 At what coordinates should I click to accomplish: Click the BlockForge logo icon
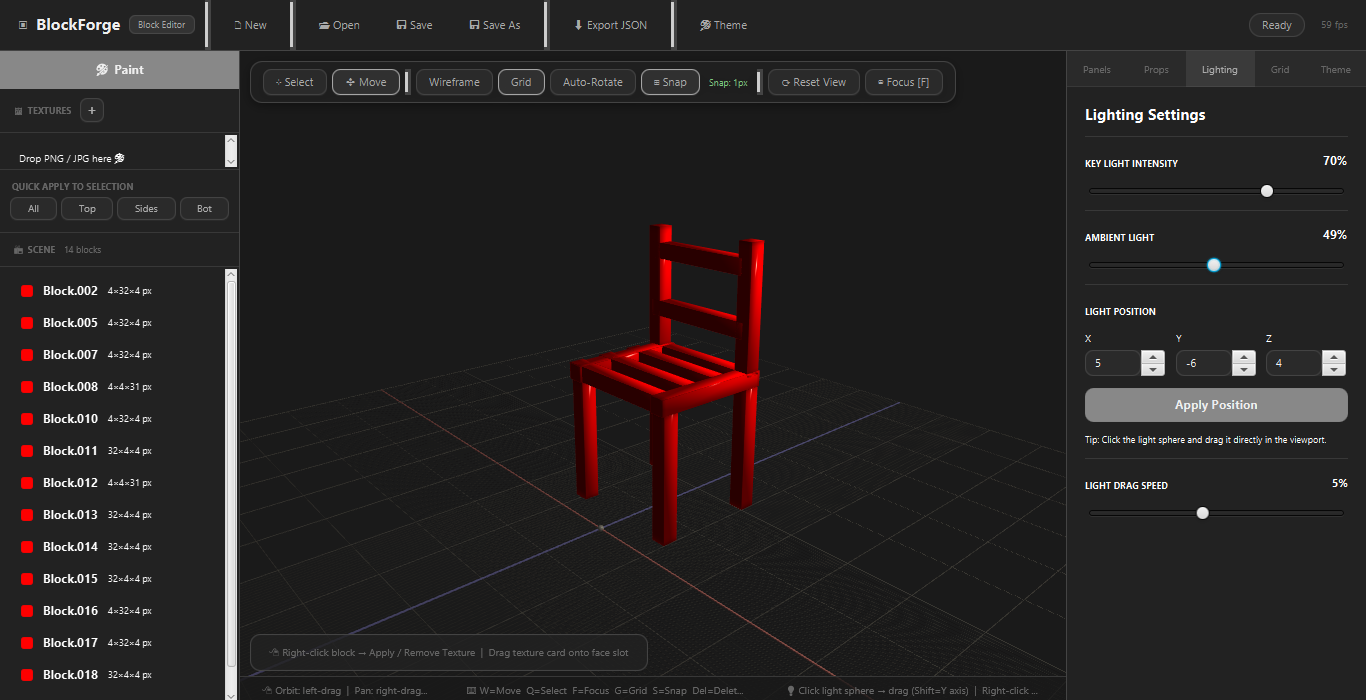click(23, 25)
